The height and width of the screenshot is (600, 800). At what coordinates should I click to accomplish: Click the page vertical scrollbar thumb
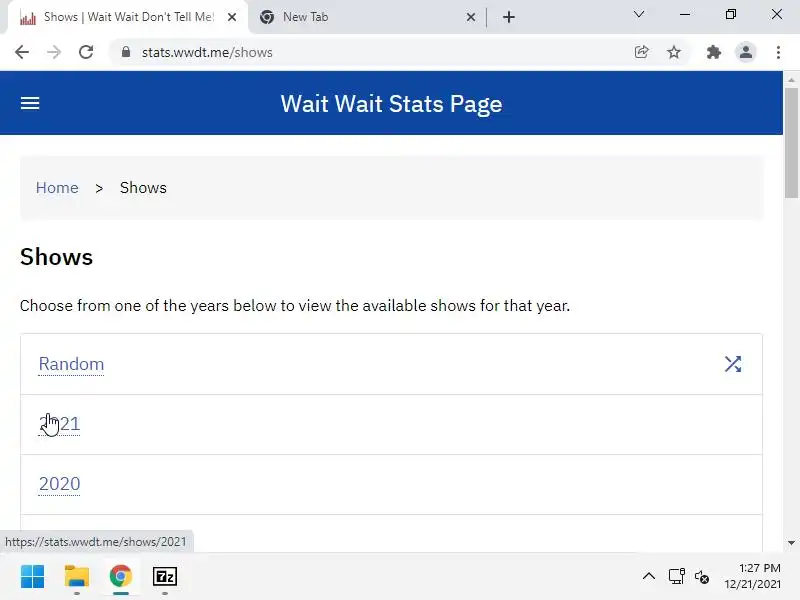click(x=791, y=143)
